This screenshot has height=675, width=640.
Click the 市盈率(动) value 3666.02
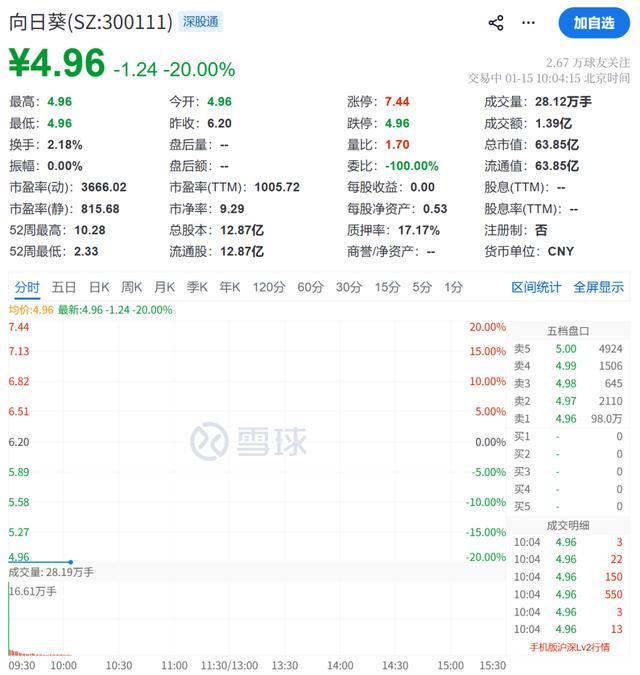[104, 187]
